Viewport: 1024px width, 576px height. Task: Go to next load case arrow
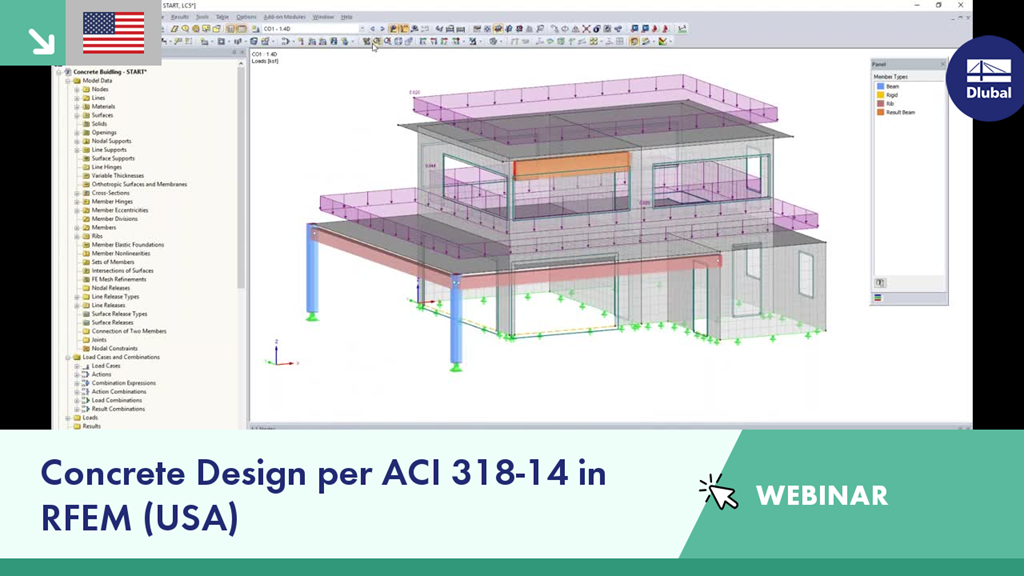(x=382, y=29)
